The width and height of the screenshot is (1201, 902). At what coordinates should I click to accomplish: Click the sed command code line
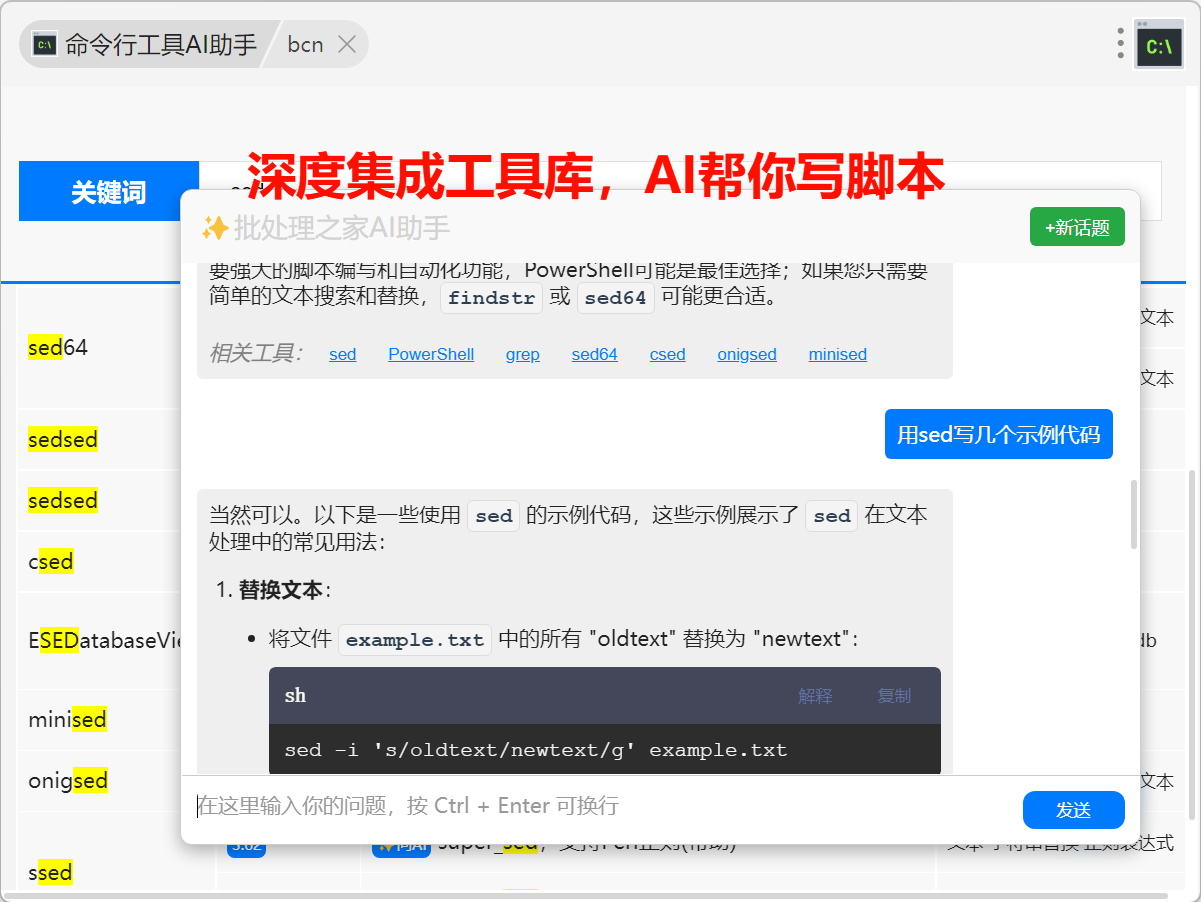tap(536, 750)
